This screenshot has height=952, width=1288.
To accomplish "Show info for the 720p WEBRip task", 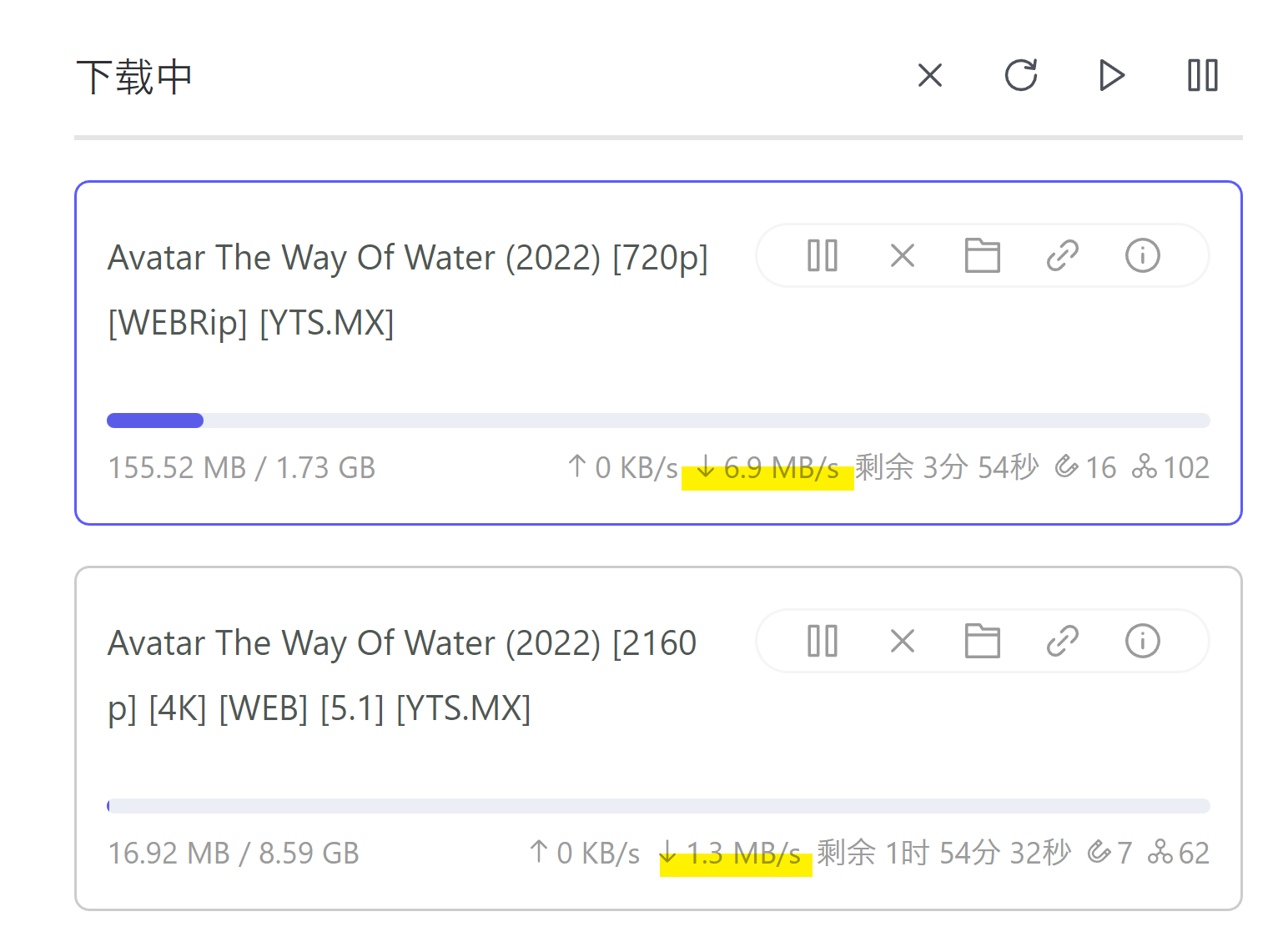I will 1142,256.
